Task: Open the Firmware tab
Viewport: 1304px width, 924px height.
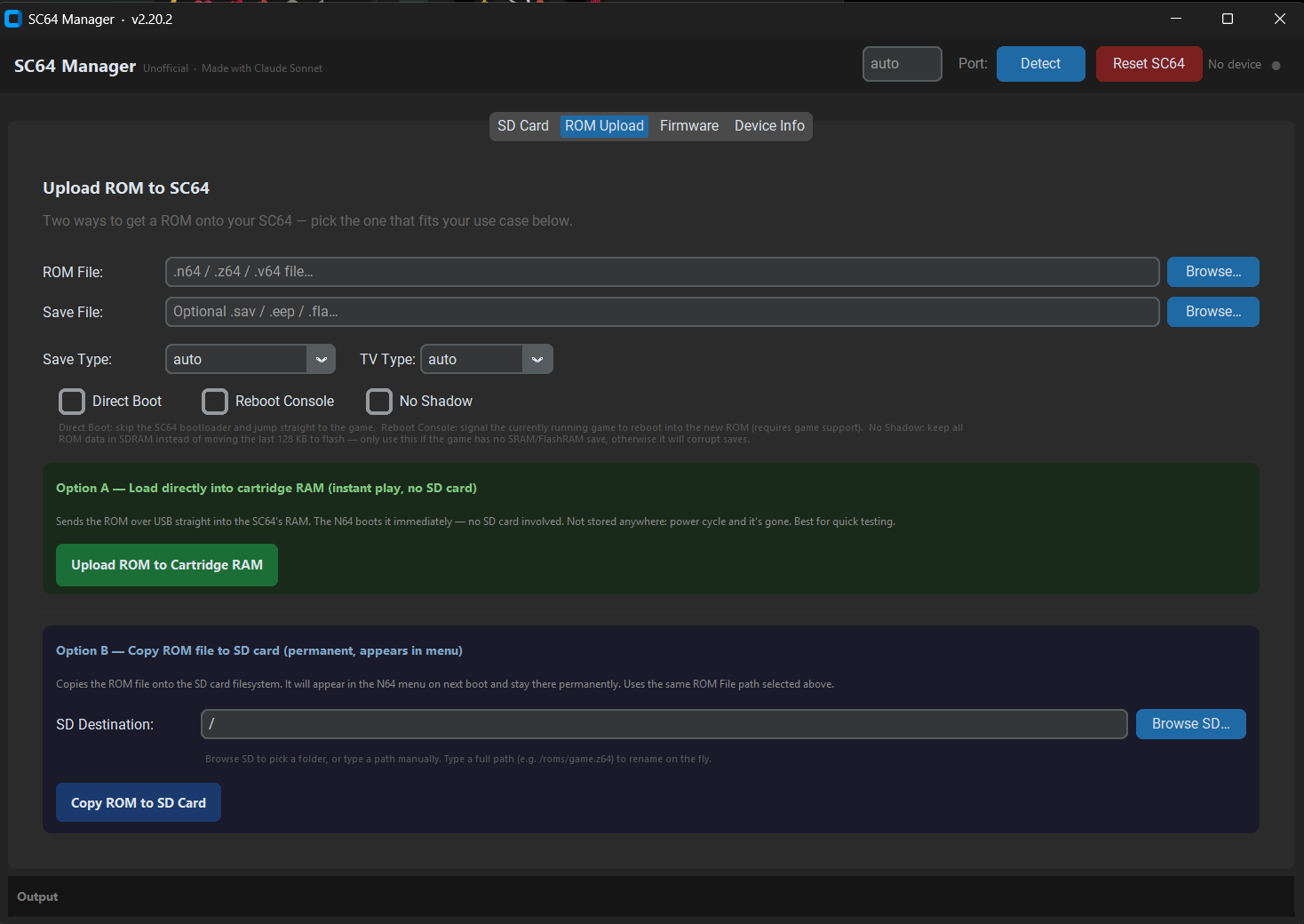Action: [689, 126]
